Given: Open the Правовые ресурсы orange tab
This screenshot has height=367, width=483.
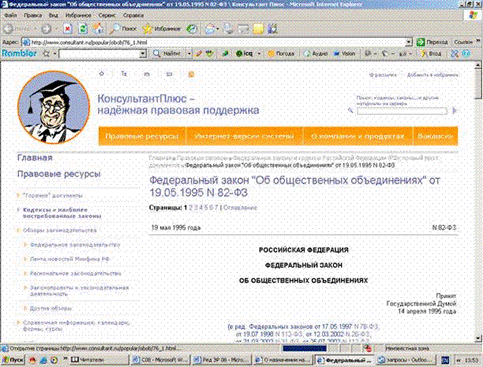Looking at the screenshot, I should click(142, 136).
